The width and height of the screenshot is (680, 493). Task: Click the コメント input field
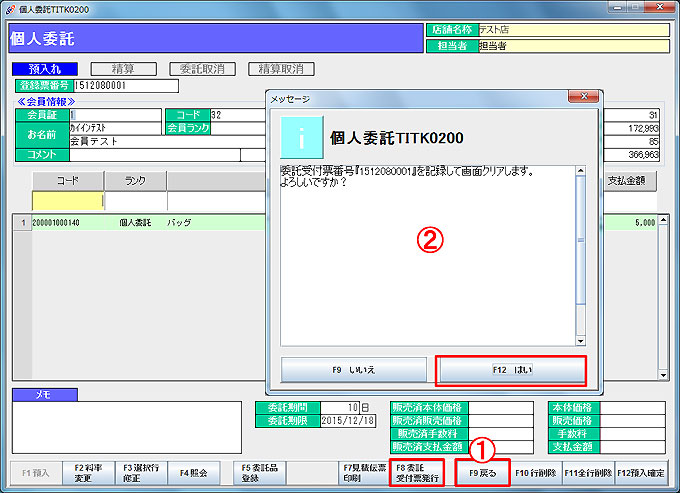coord(155,155)
